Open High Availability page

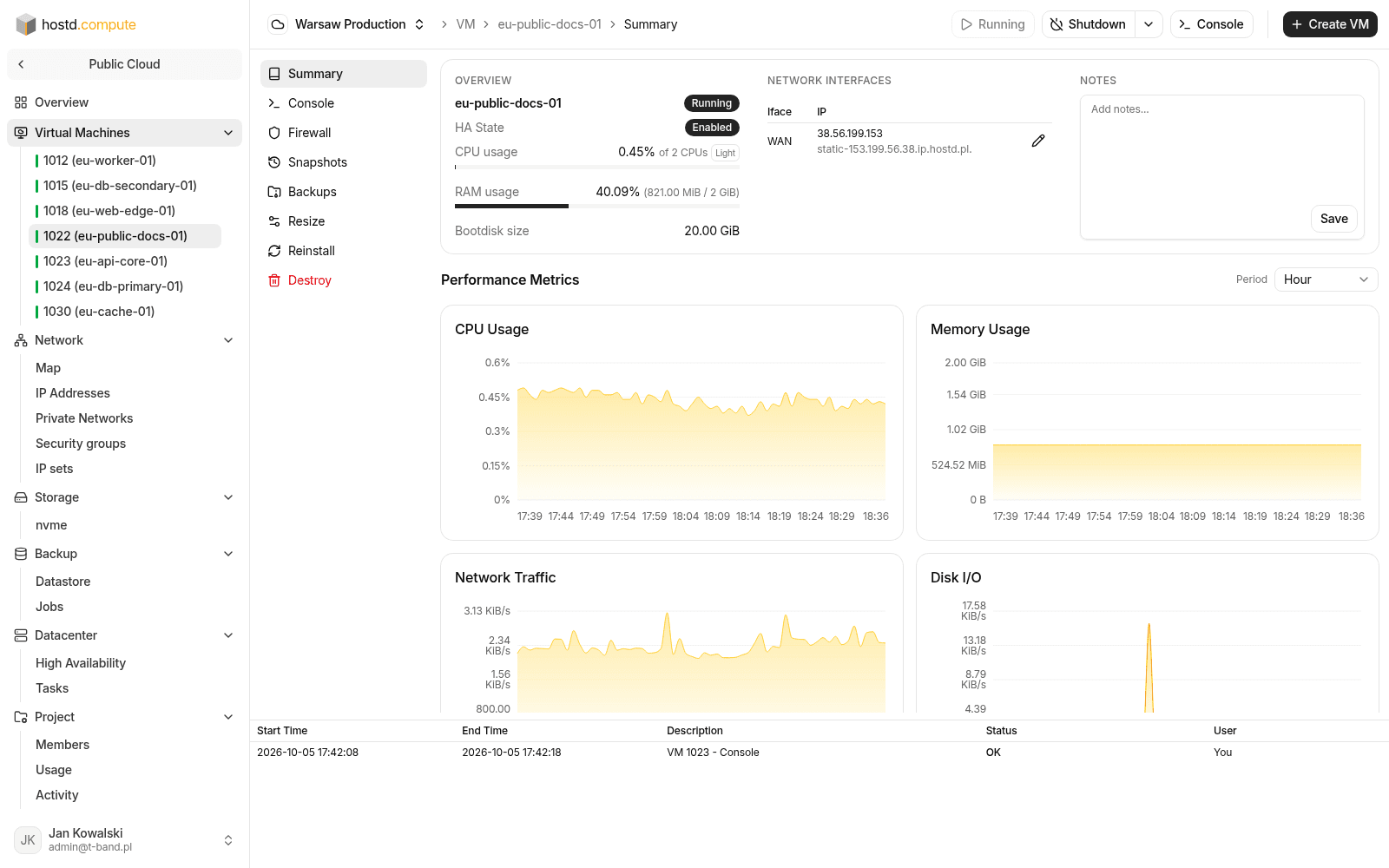81,663
